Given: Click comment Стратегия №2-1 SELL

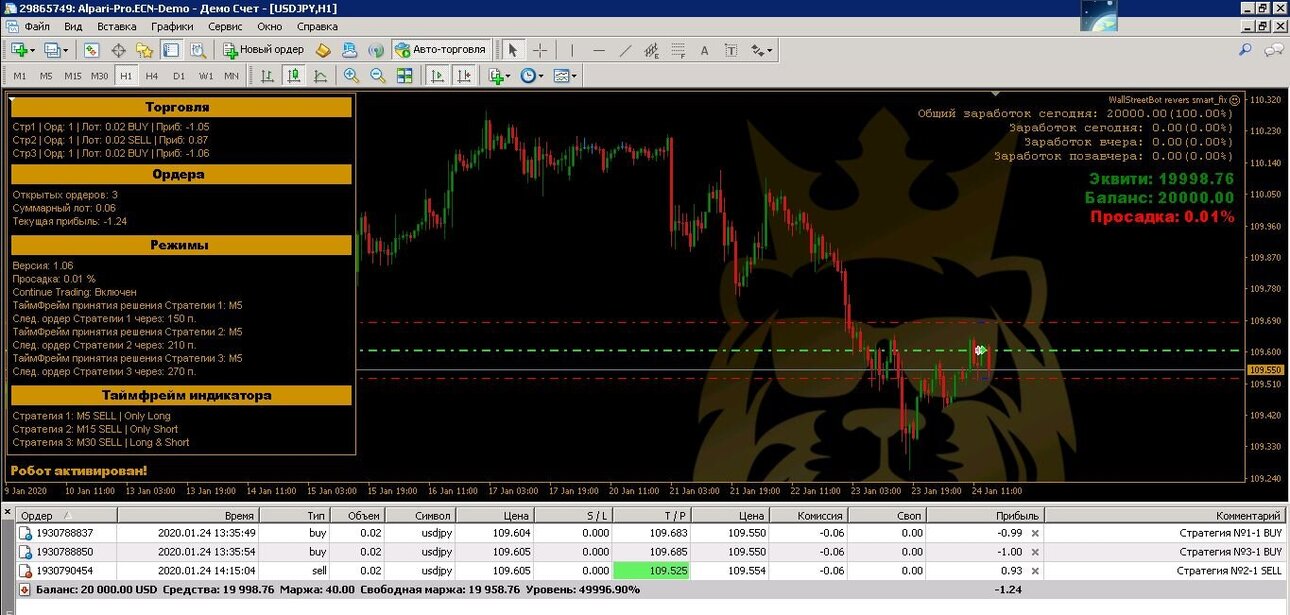Looking at the screenshot, I should (1230, 570).
